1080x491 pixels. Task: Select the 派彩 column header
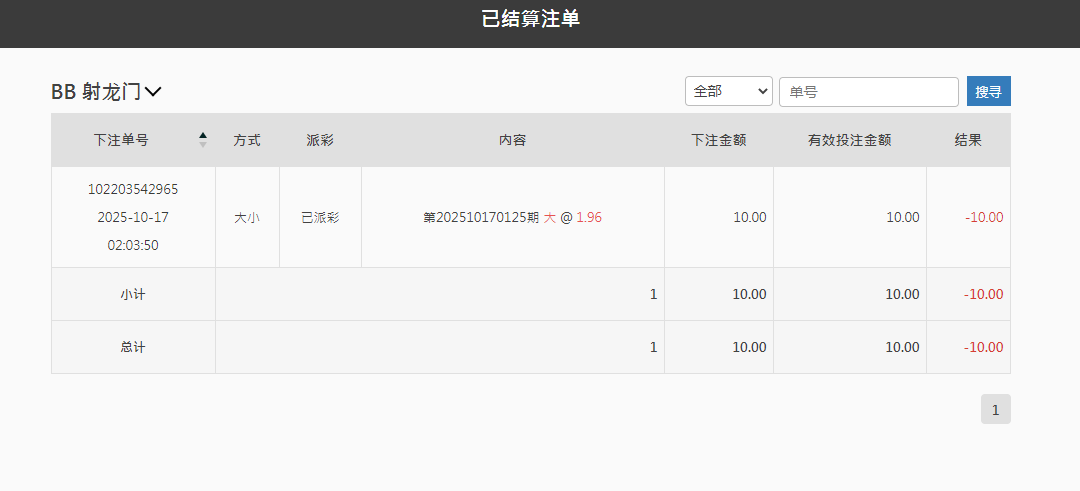(320, 140)
